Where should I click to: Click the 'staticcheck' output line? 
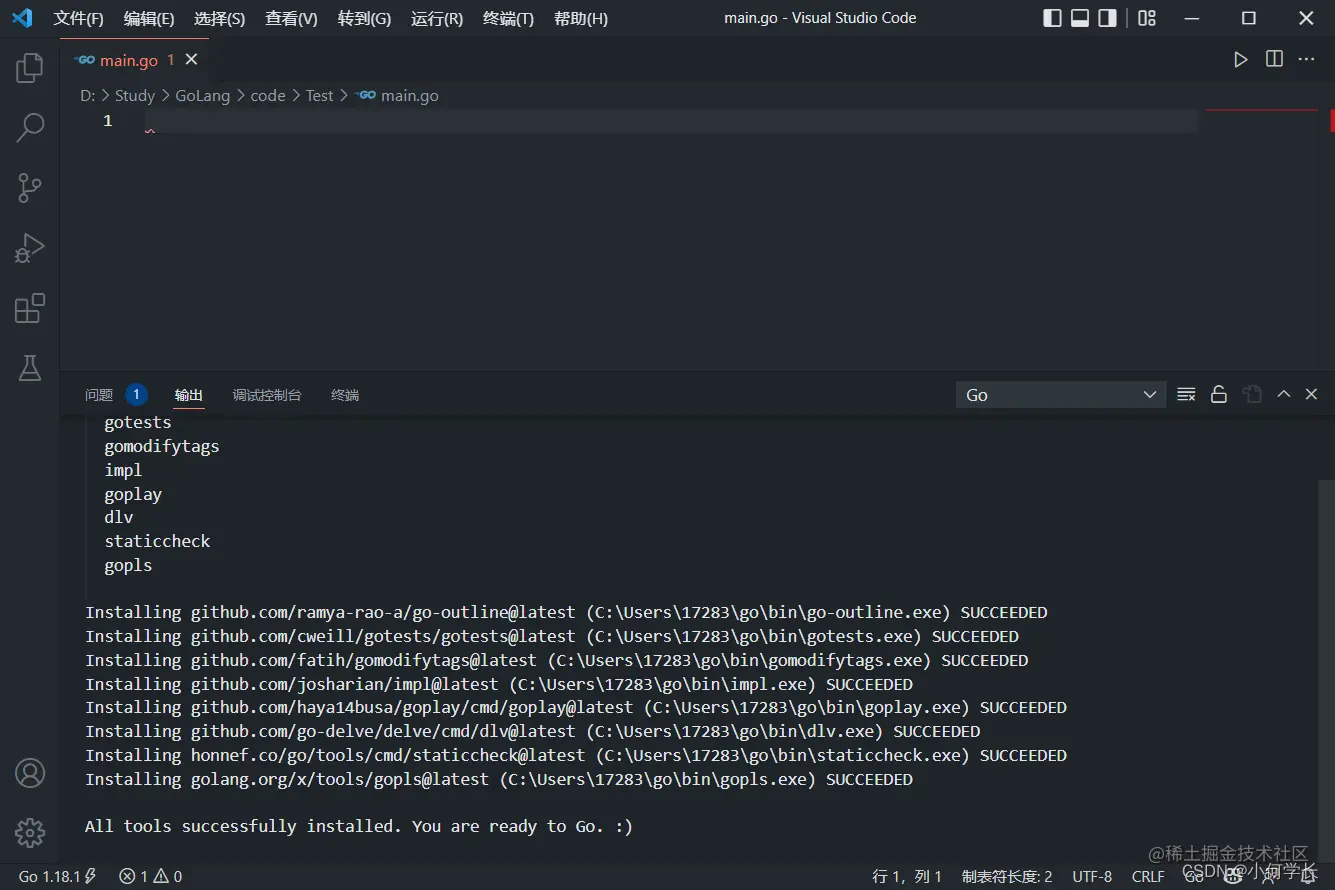(x=157, y=541)
